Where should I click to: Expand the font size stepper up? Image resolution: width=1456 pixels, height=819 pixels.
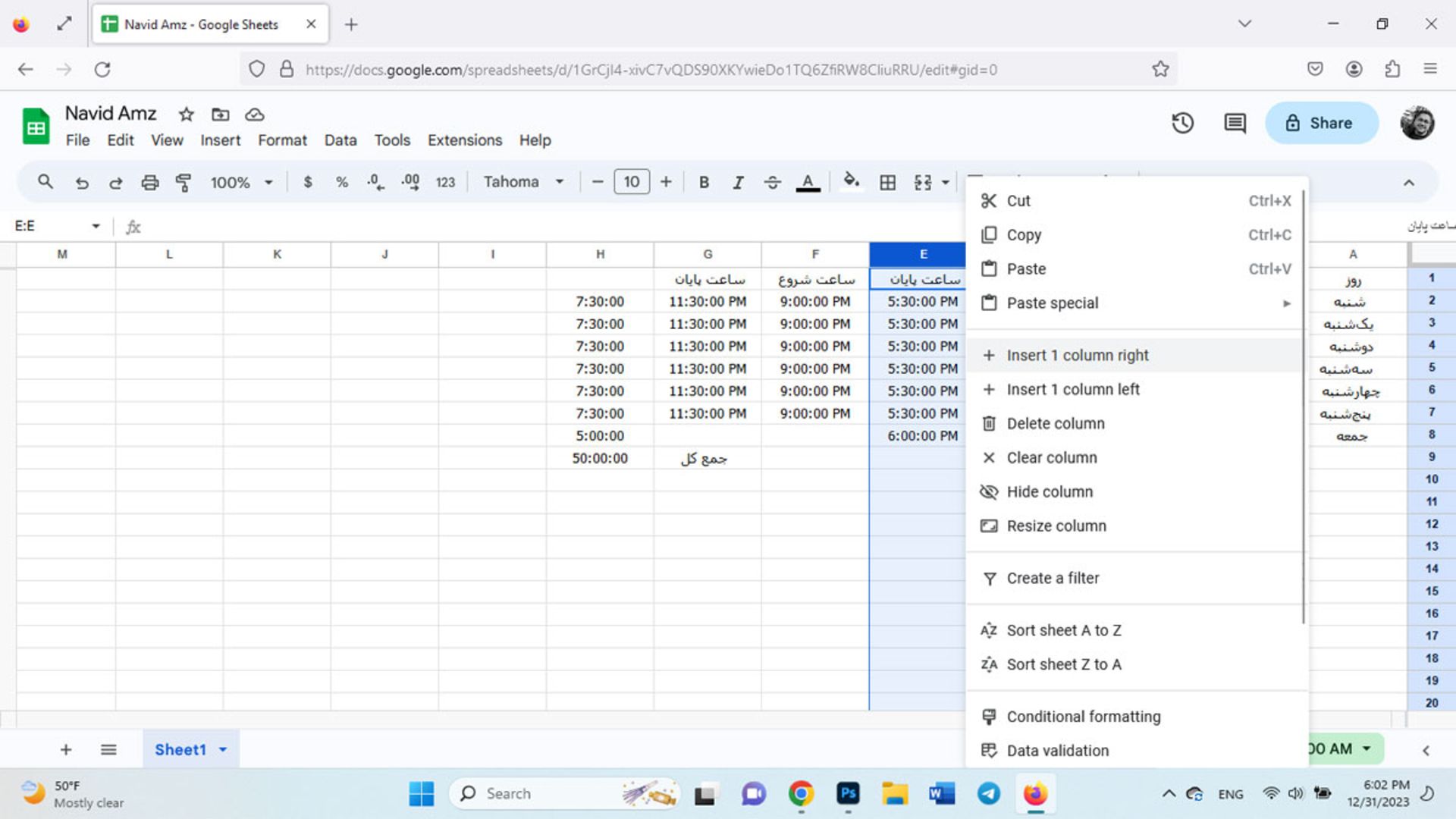tap(665, 181)
